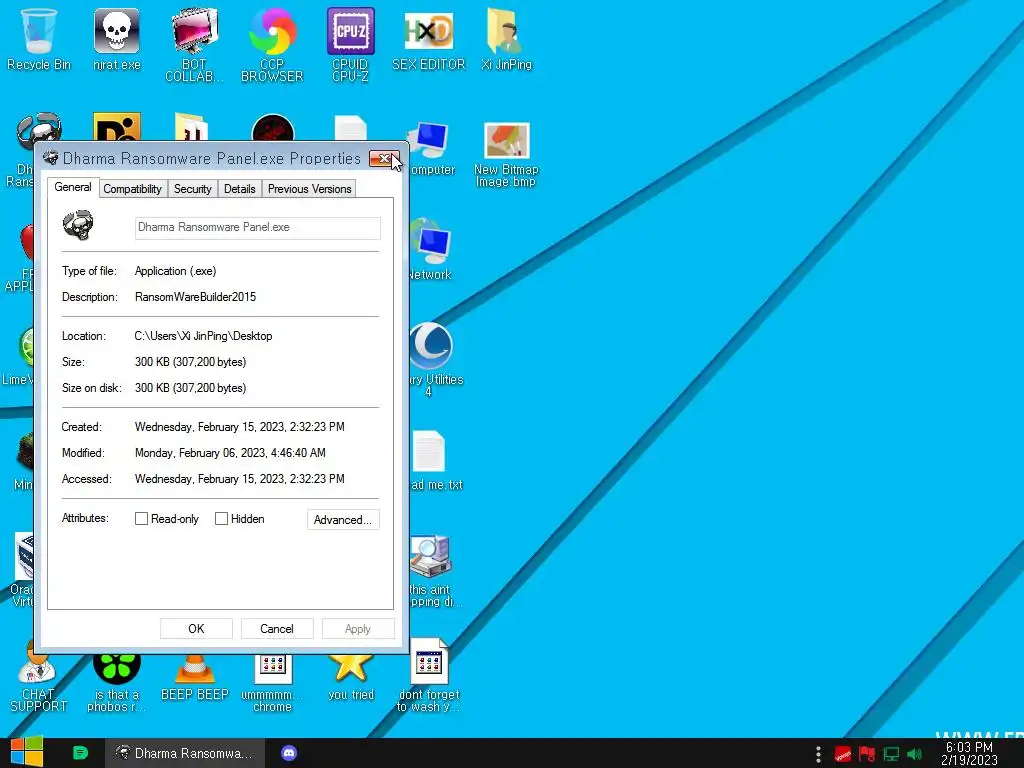Select the 'this aint' magnifier computer icon
The image size is (1024, 768).
[x=432, y=571]
